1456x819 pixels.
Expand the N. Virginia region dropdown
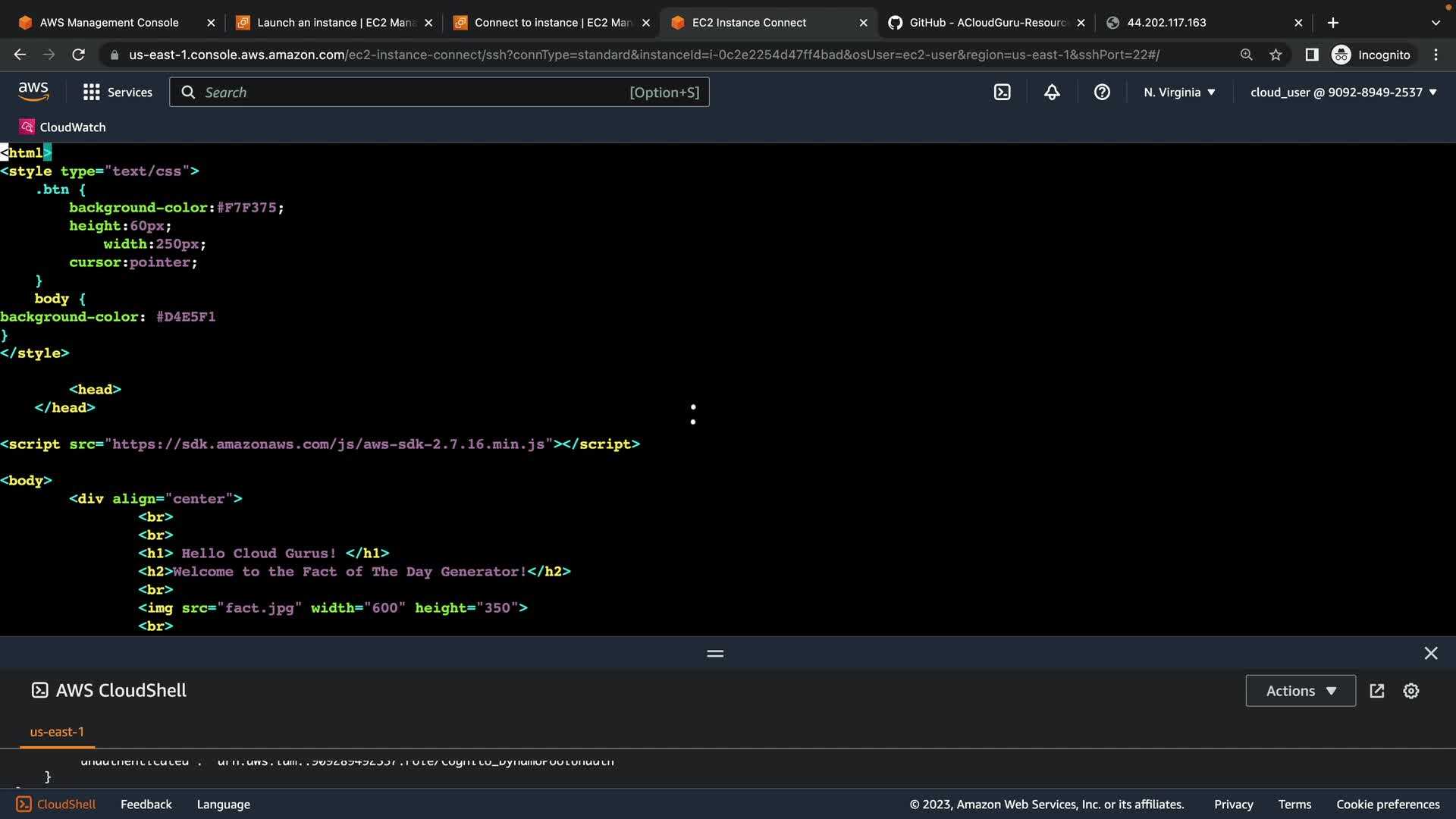pyautogui.click(x=1179, y=93)
